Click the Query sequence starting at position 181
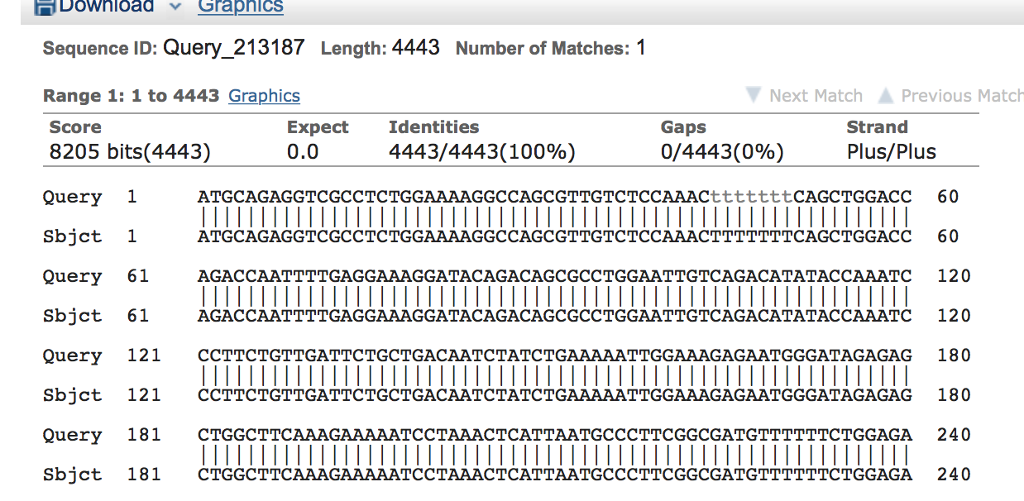Image resolution: width=1024 pixels, height=501 pixels. tap(554, 435)
